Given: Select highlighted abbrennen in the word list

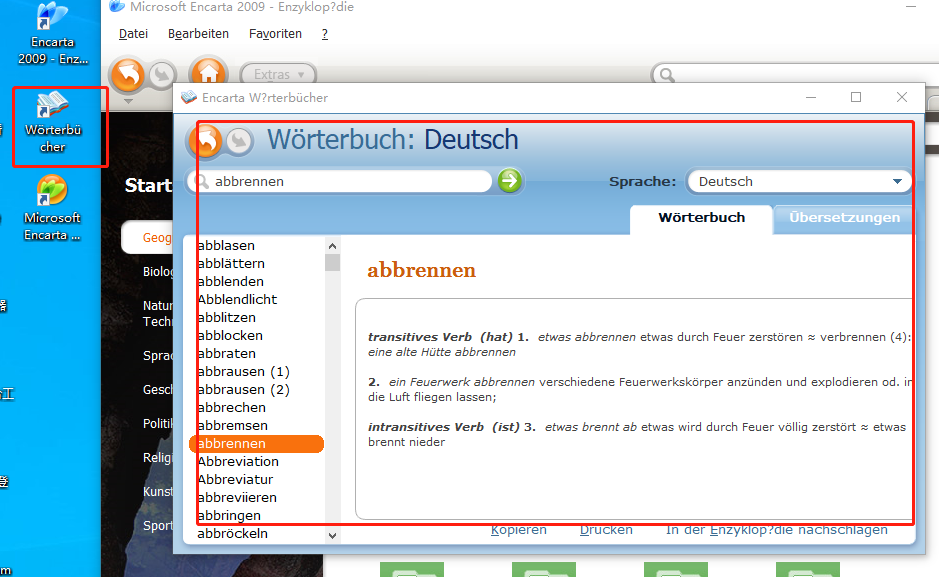Looking at the screenshot, I should click(256, 444).
